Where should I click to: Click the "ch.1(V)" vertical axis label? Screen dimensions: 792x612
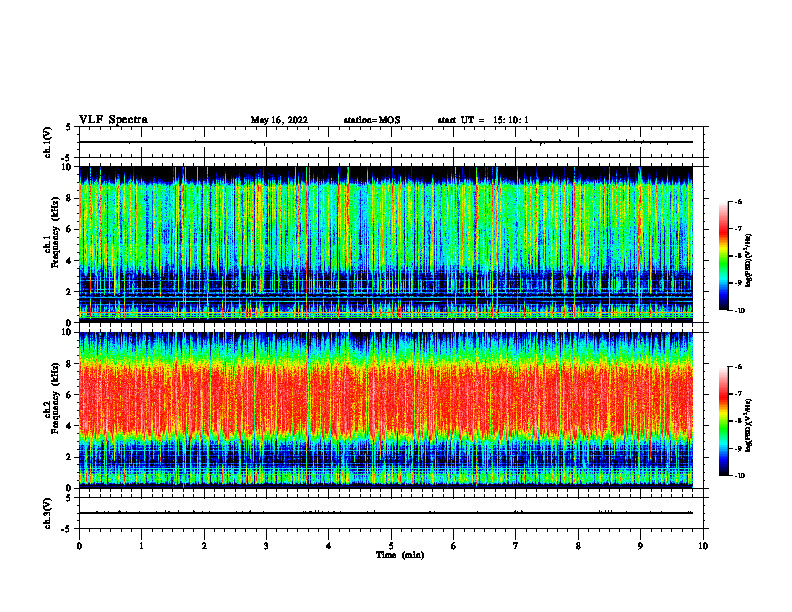pyautogui.click(x=48, y=142)
